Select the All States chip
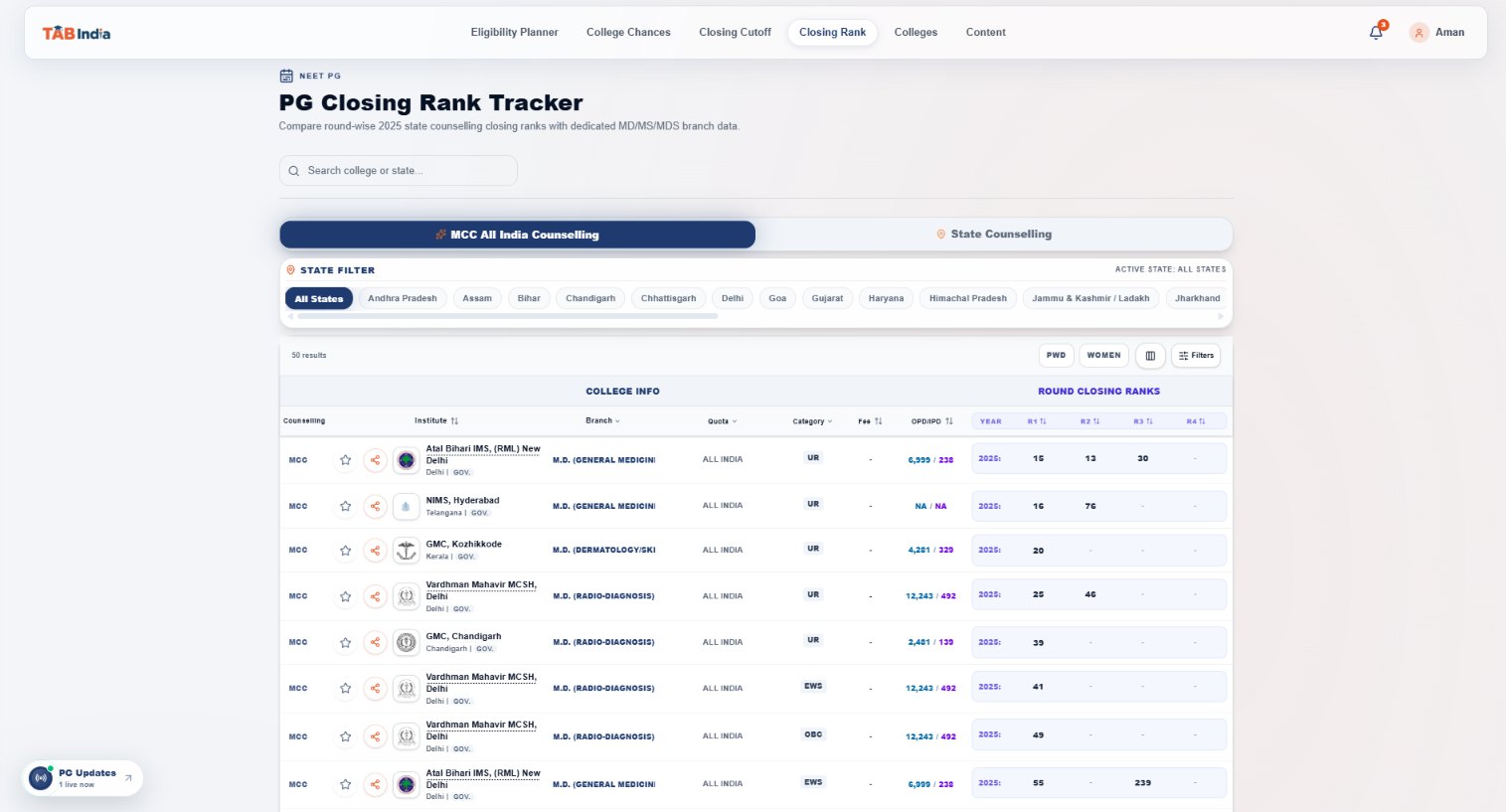The image size is (1506, 812). 319,298
